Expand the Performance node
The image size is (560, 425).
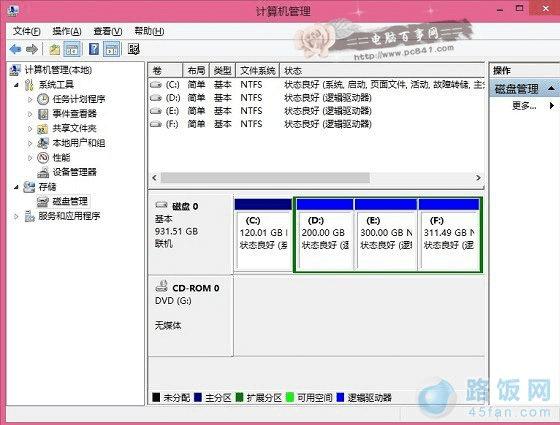(30, 158)
